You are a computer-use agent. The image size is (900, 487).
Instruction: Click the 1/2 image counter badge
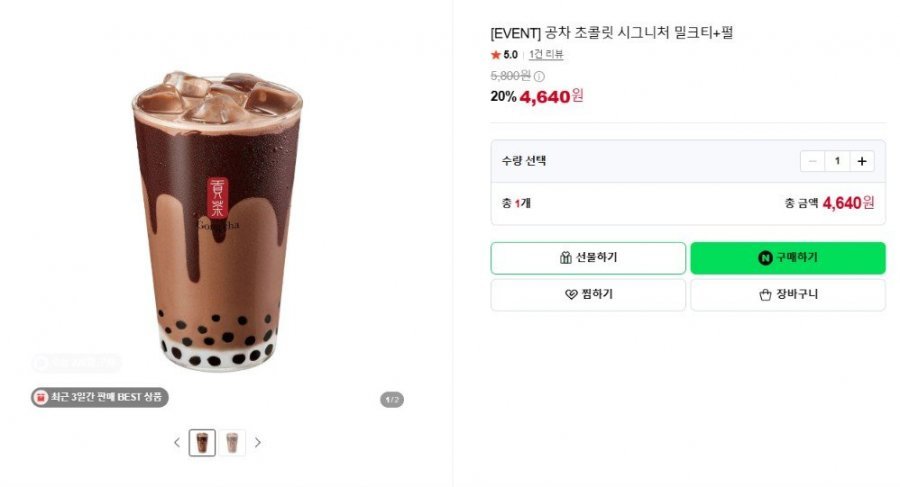[392, 399]
